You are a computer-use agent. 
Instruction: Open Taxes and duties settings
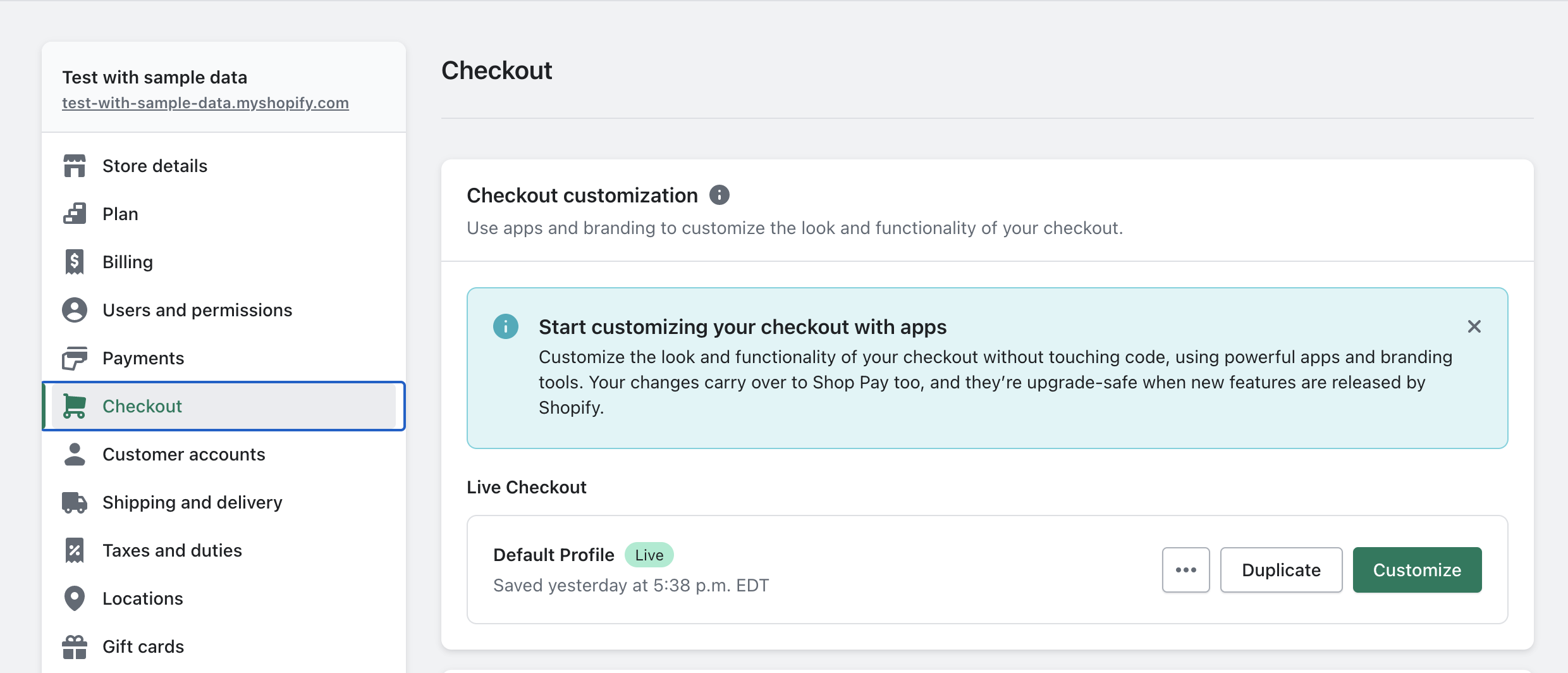tap(224, 550)
